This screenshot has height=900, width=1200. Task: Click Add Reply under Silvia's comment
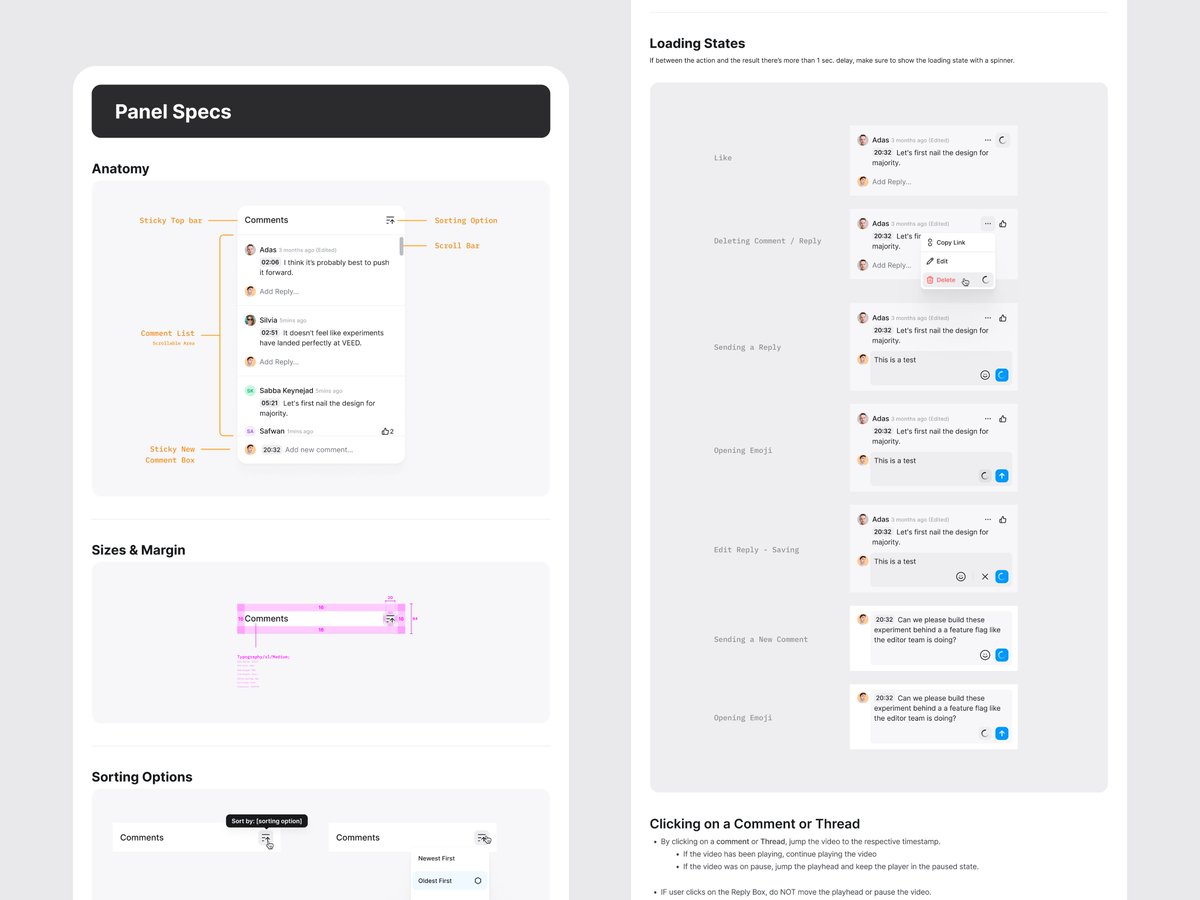click(279, 362)
